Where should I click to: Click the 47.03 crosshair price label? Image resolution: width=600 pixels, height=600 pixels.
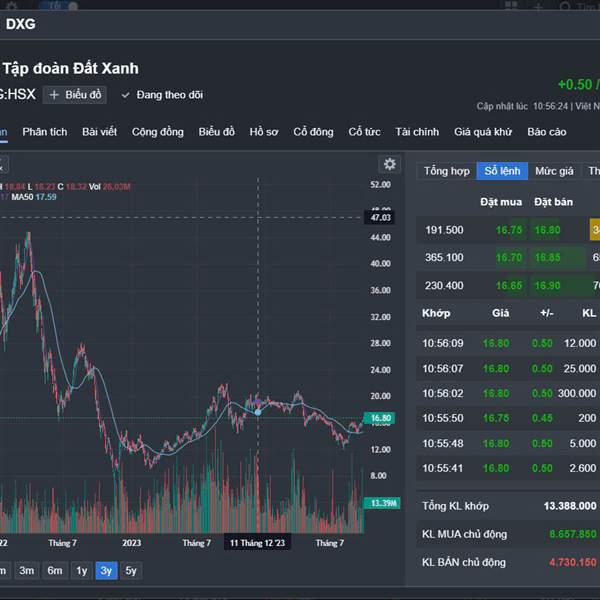[380, 218]
